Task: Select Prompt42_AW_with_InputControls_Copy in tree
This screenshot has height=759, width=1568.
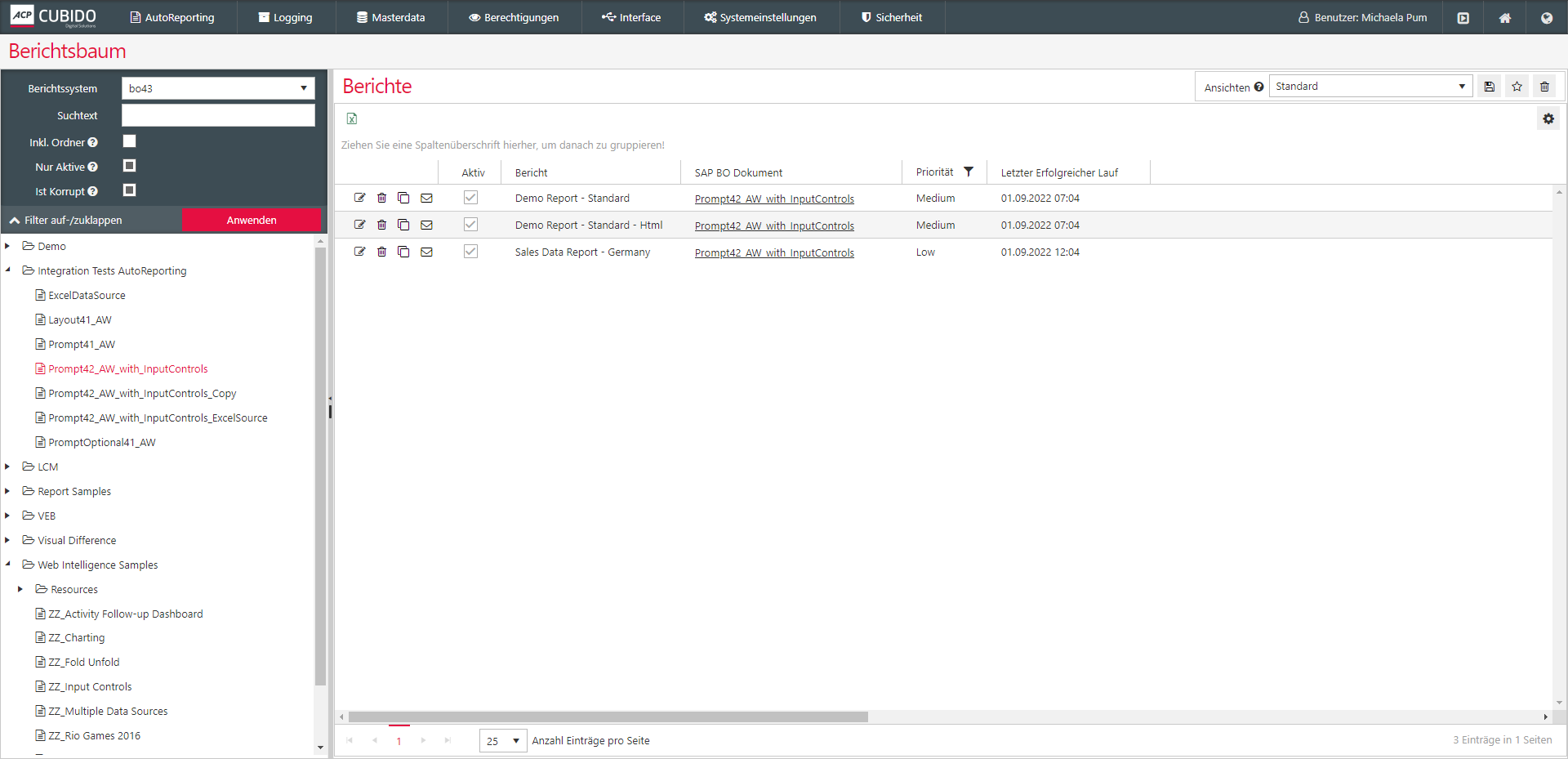Action: tap(142, 393)
